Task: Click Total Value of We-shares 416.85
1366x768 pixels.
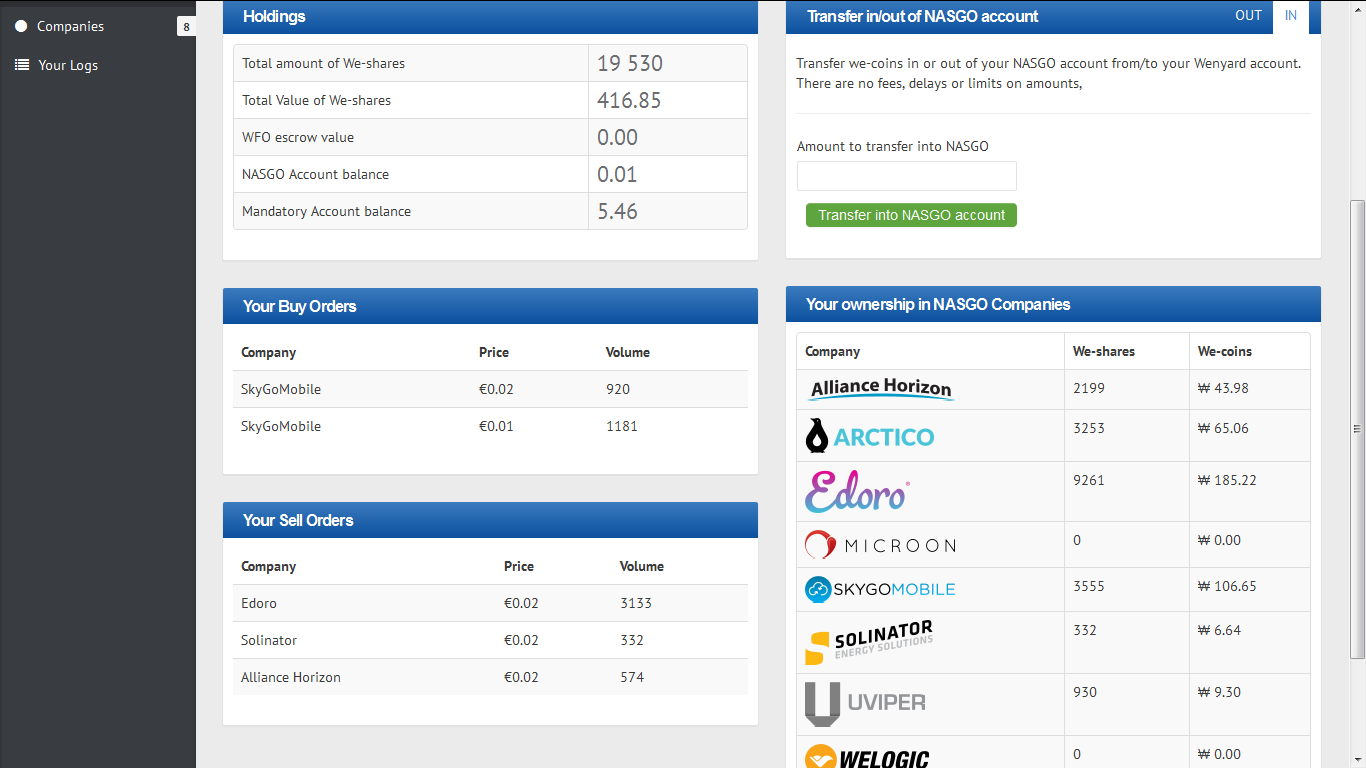Action: tap(629, 100)
